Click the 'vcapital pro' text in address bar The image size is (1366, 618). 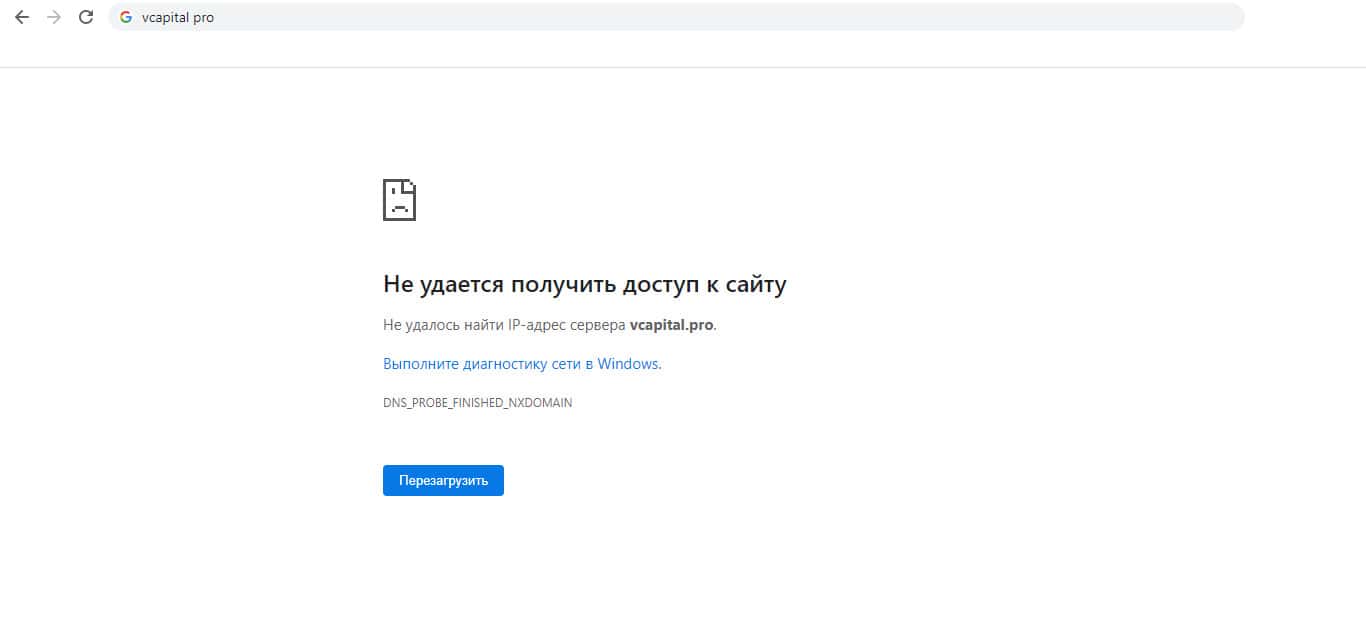coord(178,17)
